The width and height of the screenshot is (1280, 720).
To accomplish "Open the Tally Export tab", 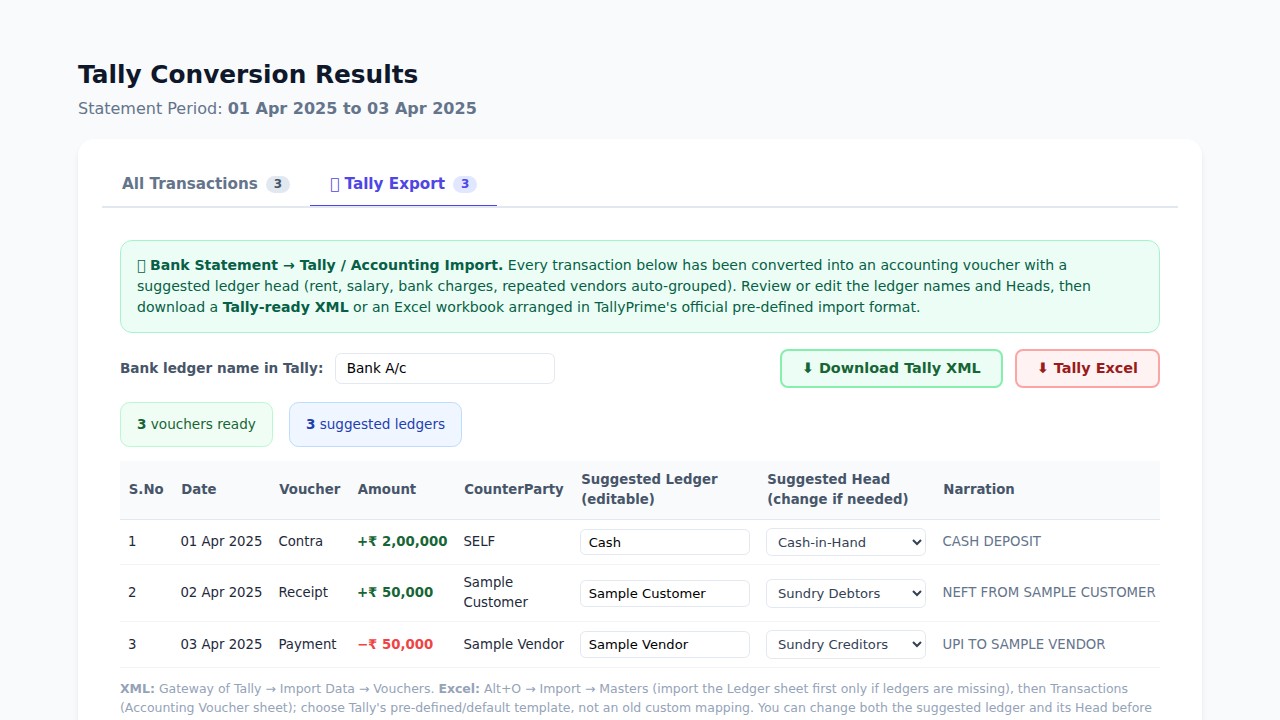I will [x=403, y=184].
